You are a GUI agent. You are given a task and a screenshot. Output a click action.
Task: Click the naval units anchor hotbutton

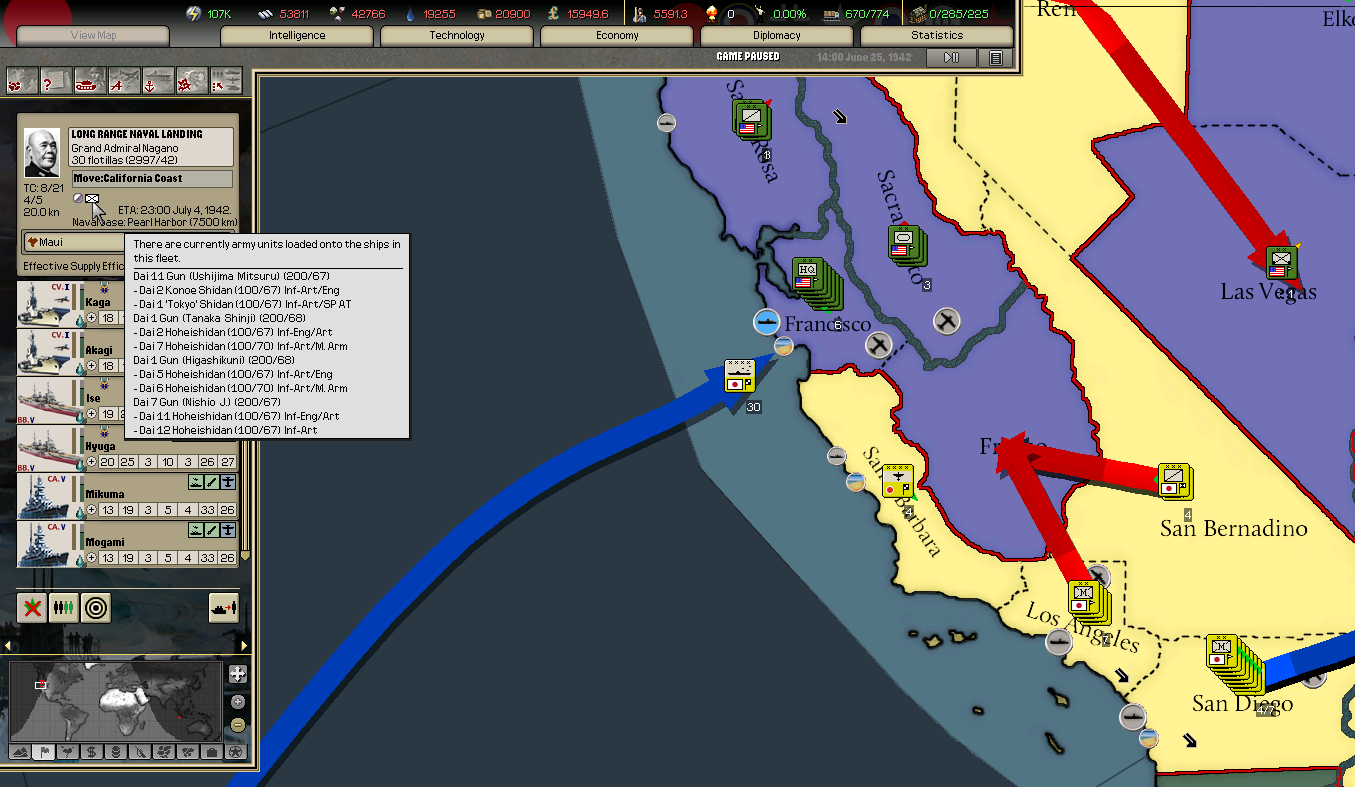click(x=158, y=80)
